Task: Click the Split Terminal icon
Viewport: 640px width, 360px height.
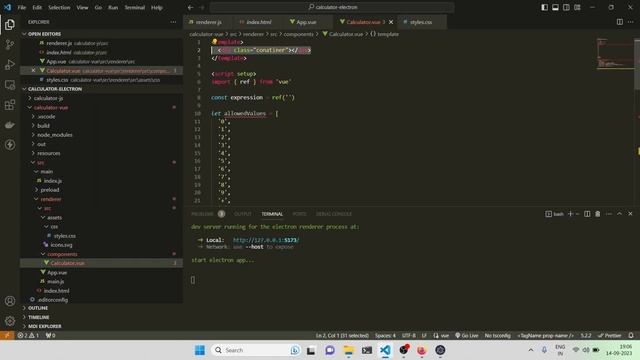Action: click(x=587, y=214)
